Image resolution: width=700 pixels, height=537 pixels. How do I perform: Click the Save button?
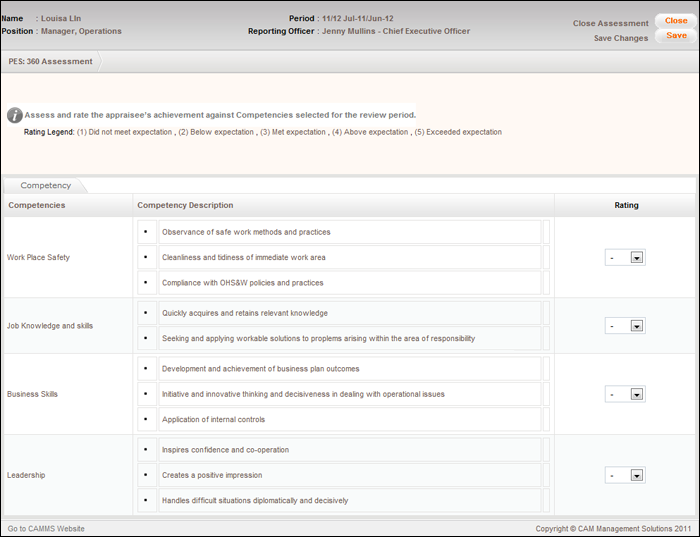pyautogui.click(x=675, y=36)
